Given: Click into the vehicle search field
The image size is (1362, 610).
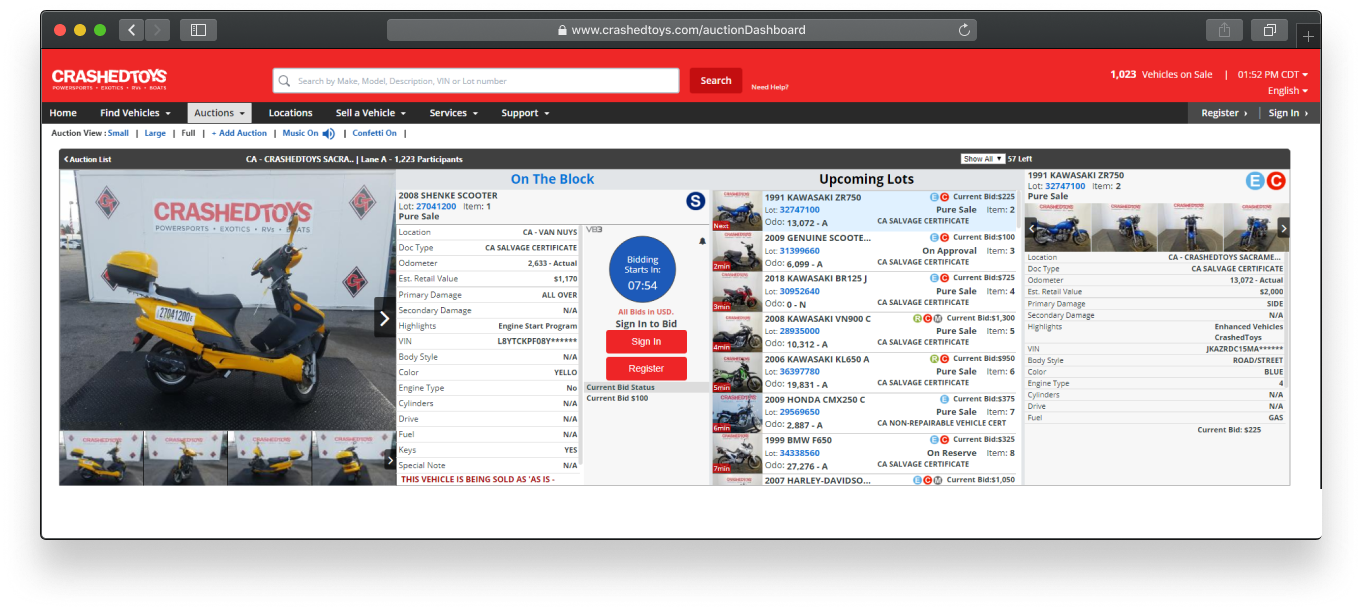Looking at the screenshot, I should [476, 81].
